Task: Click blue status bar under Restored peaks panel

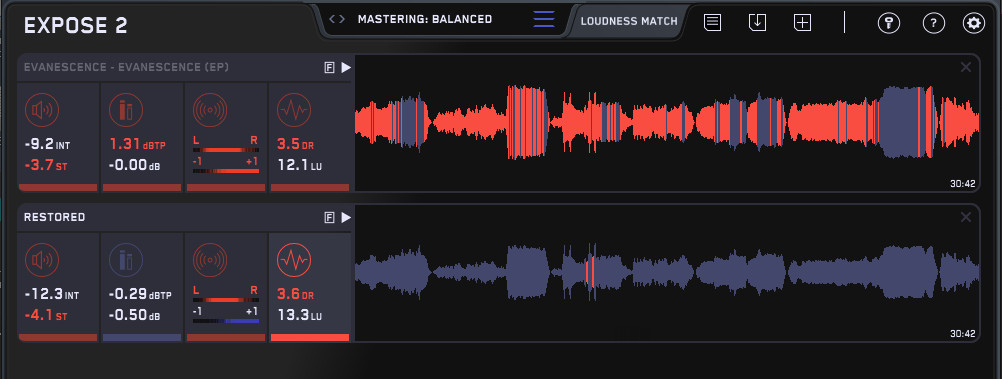Action: [142, 337]
